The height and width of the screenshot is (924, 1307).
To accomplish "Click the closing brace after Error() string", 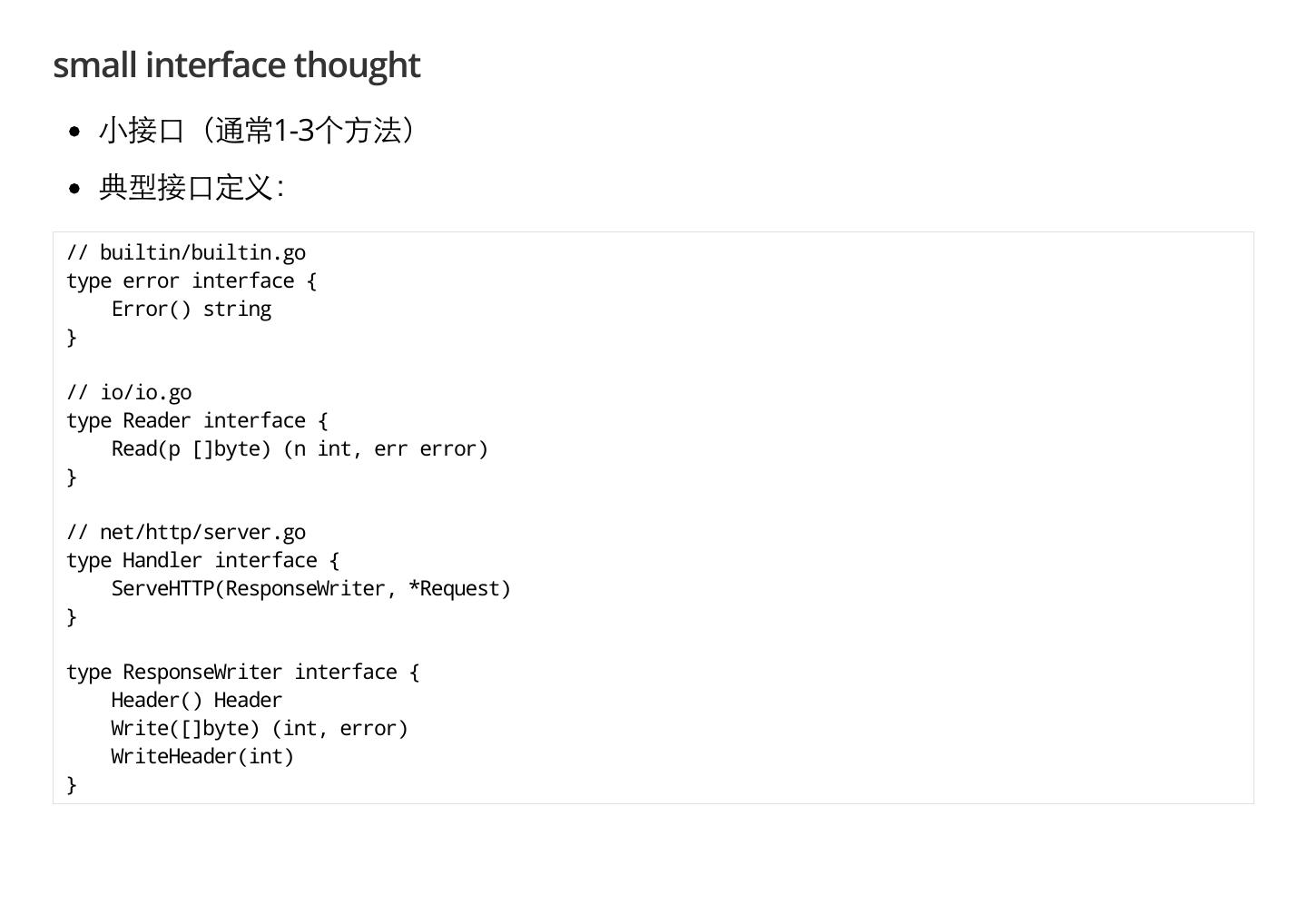I will click(72, 338).
